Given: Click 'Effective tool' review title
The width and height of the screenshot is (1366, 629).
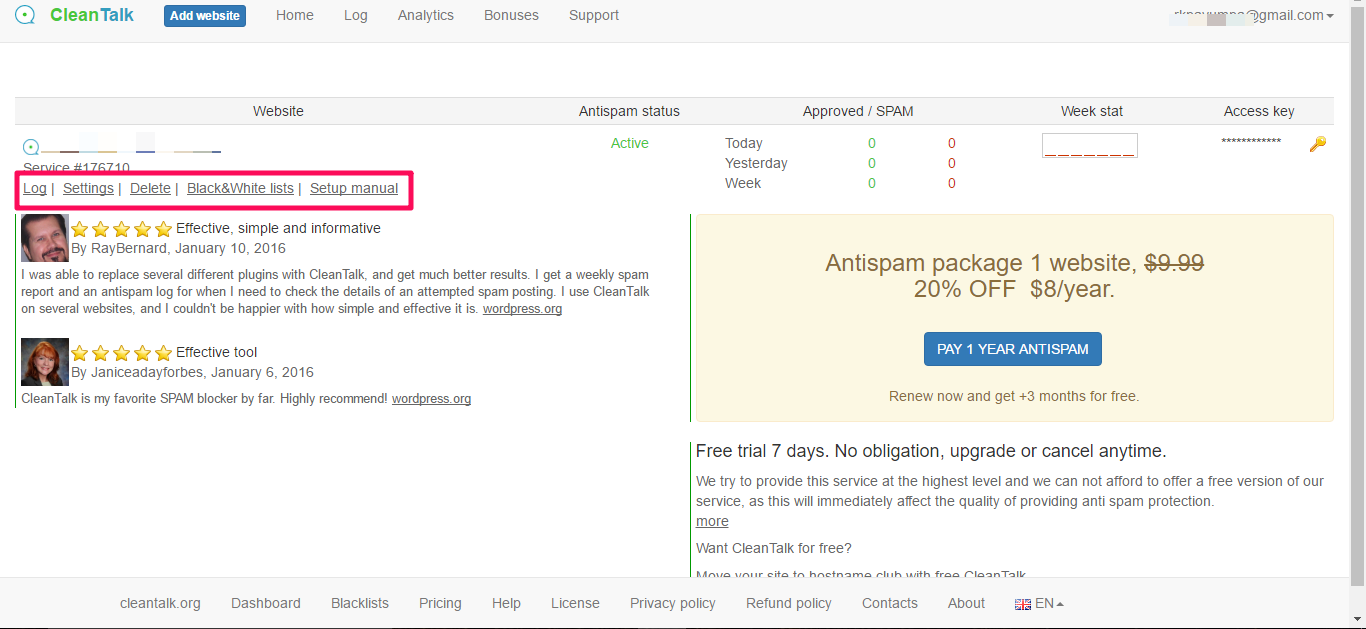Looking at the screenshot, I should 217,352.
